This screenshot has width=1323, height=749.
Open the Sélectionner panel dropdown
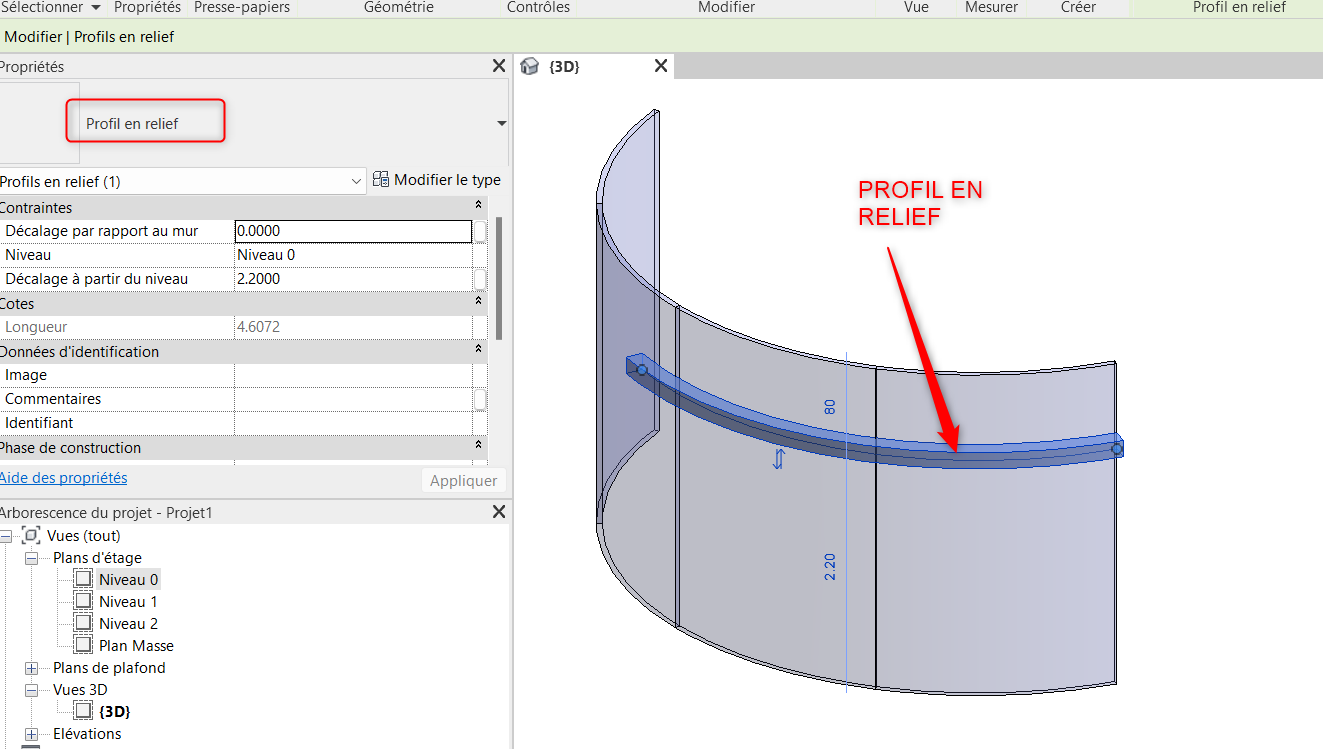pos(96,7)
